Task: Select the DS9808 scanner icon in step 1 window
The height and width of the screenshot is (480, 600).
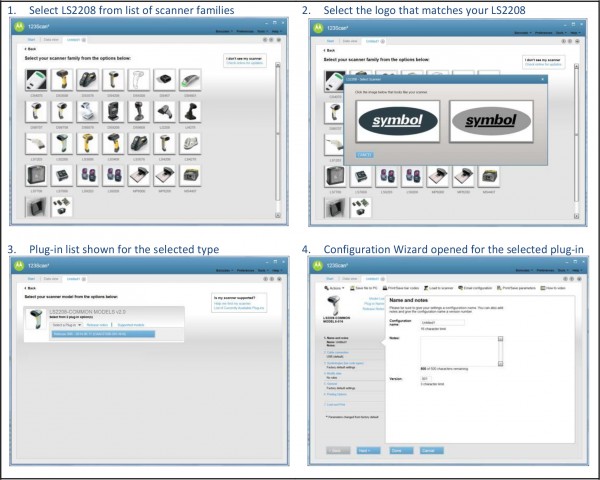Action: click(139, 111)
